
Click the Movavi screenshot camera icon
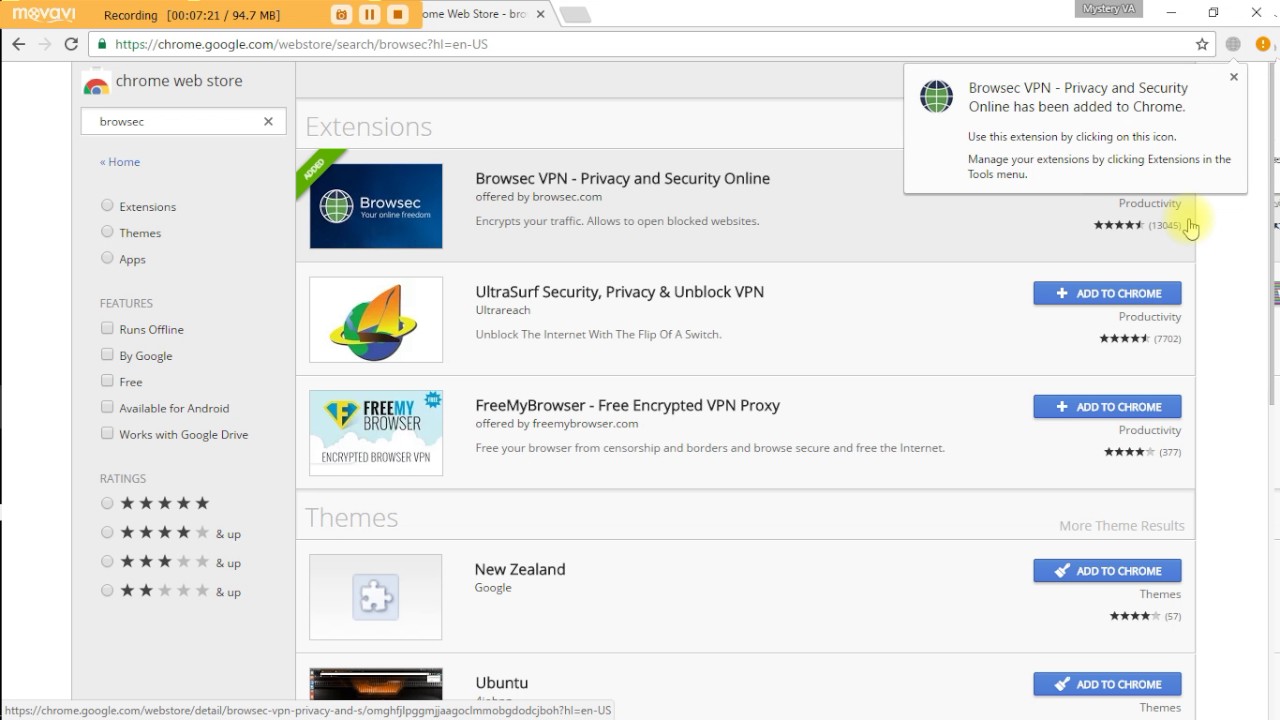(342, 14)
